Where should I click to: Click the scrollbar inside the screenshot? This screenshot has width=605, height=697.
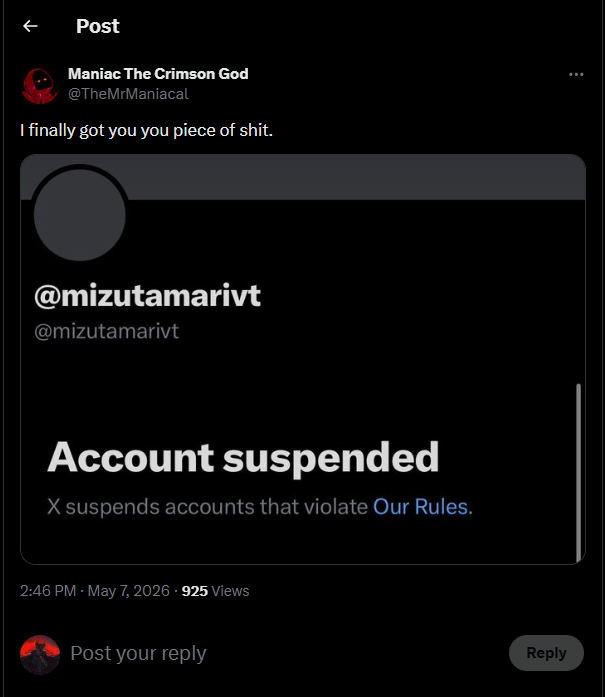pyautogui.click(x=578, y=473)
